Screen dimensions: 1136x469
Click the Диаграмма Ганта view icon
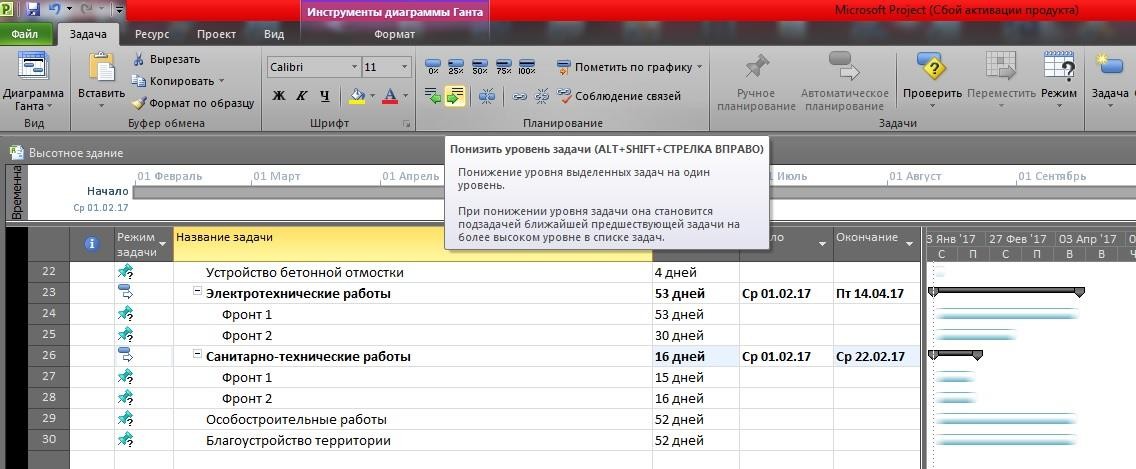[33, 67]
